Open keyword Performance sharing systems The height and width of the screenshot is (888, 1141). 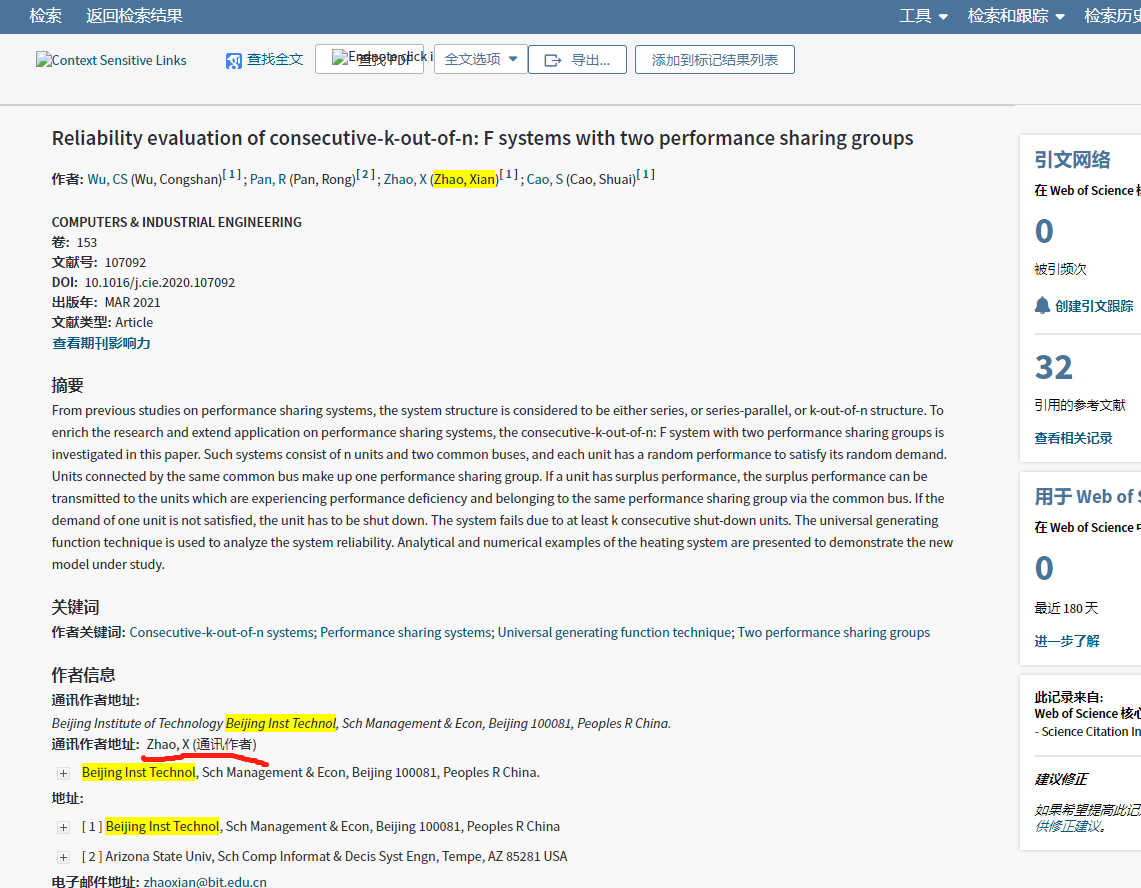[x=405, y=632]
